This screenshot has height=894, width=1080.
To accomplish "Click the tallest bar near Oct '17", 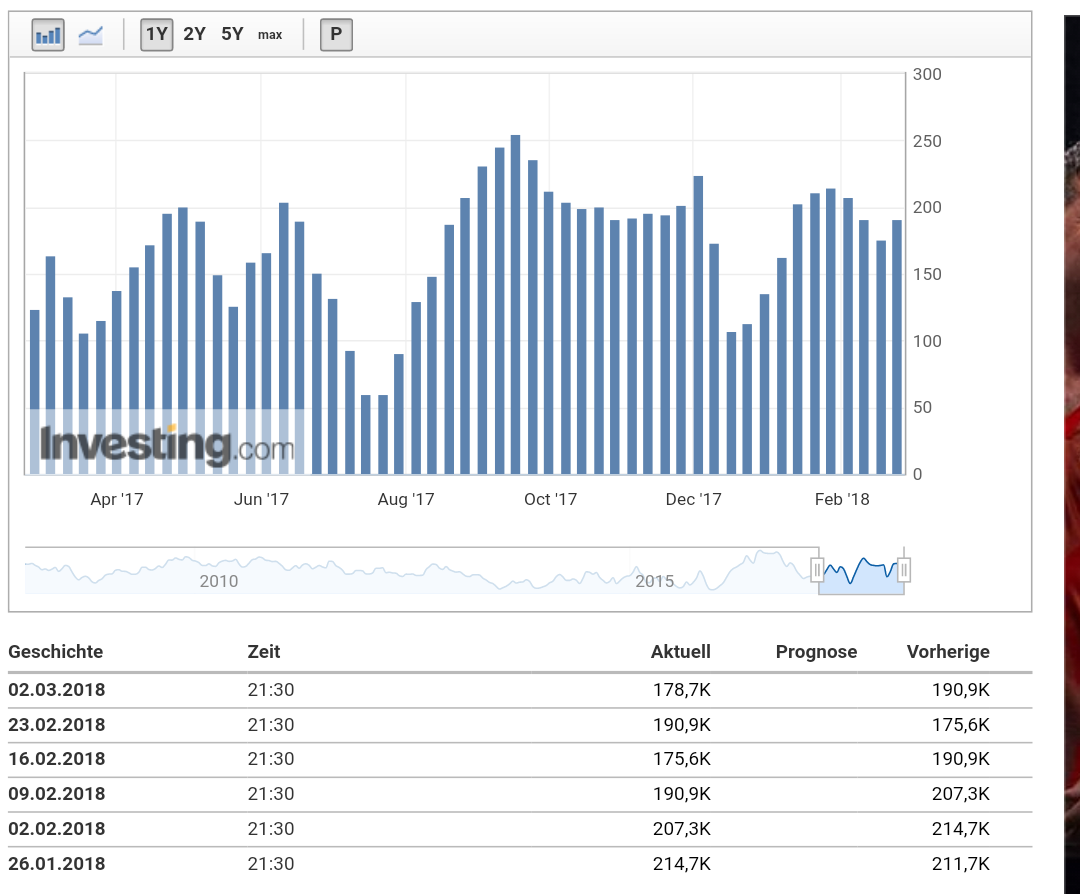I will click(515, 304).
